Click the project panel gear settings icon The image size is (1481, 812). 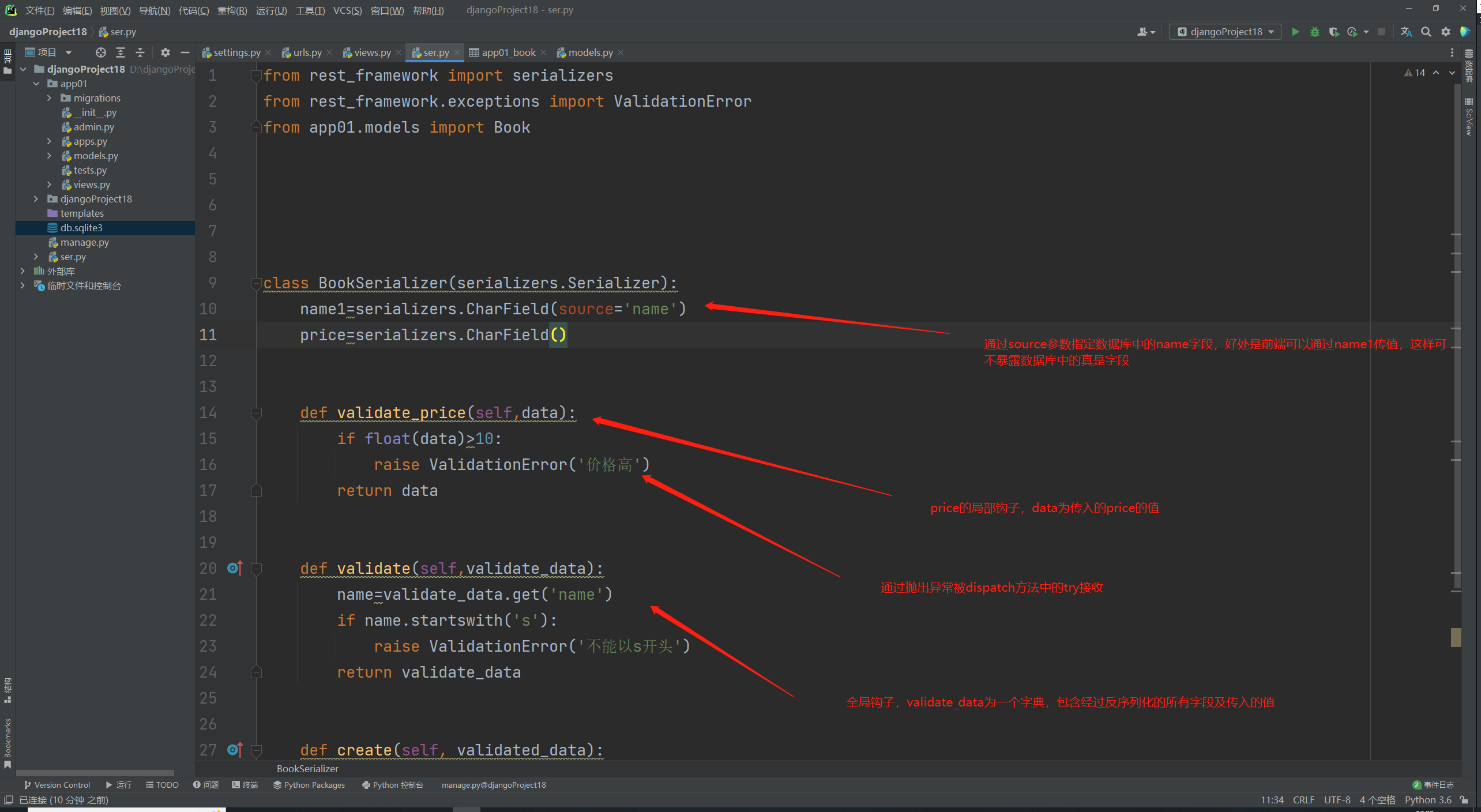[166, 52]
